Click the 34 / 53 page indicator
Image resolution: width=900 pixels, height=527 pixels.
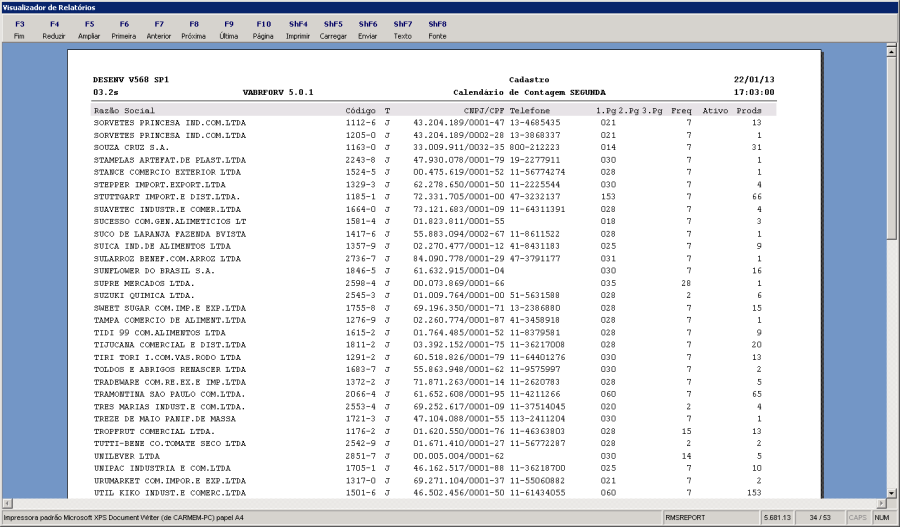point(820,518)
